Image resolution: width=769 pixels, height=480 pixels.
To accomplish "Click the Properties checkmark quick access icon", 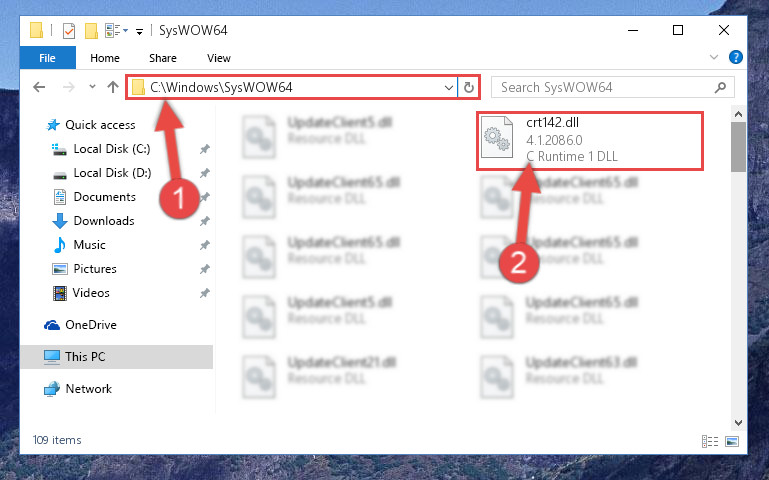I will [69, 31].
